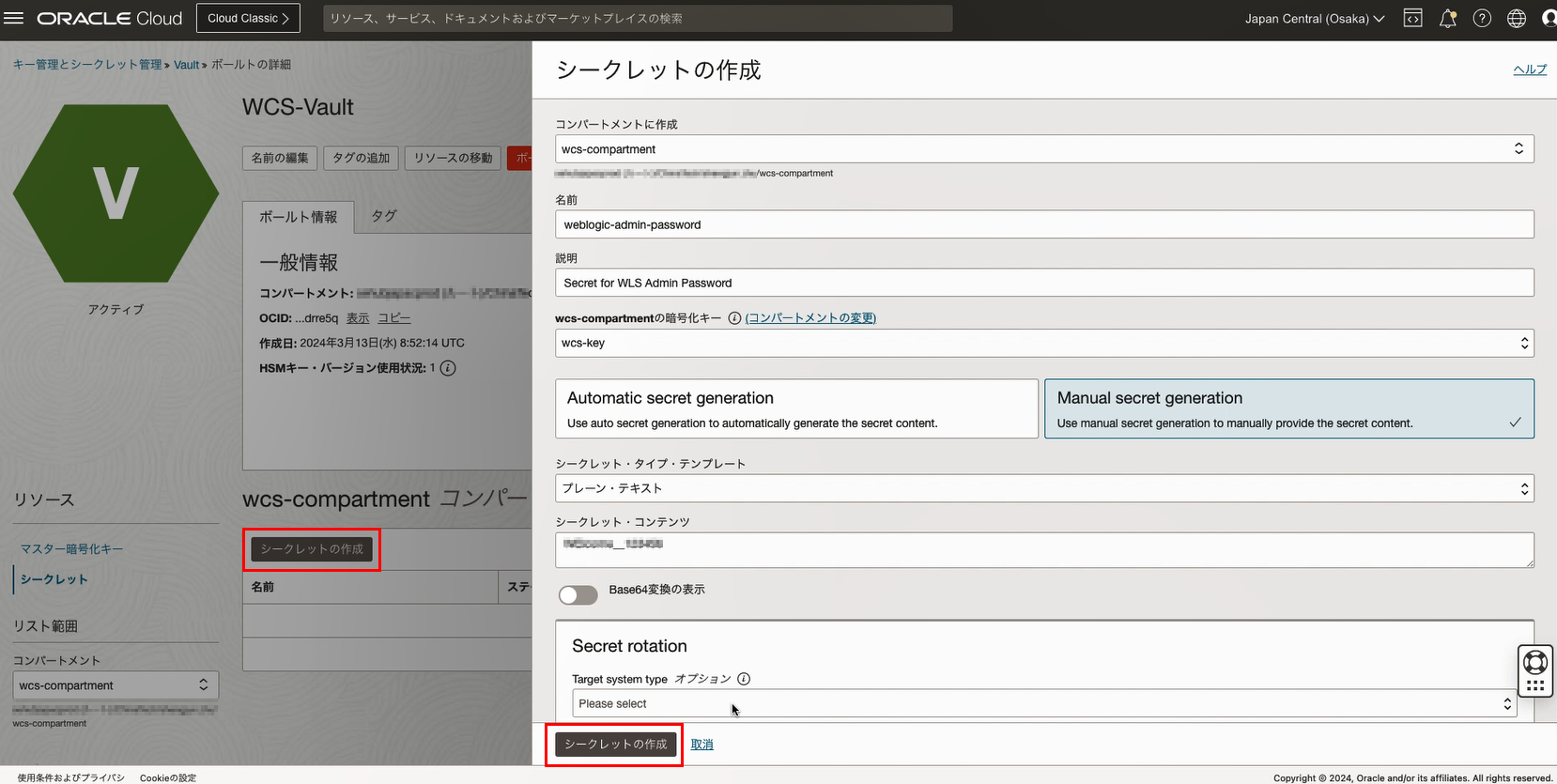
Task: Click the info icon beside Target system type
Action: pos(744,679)
